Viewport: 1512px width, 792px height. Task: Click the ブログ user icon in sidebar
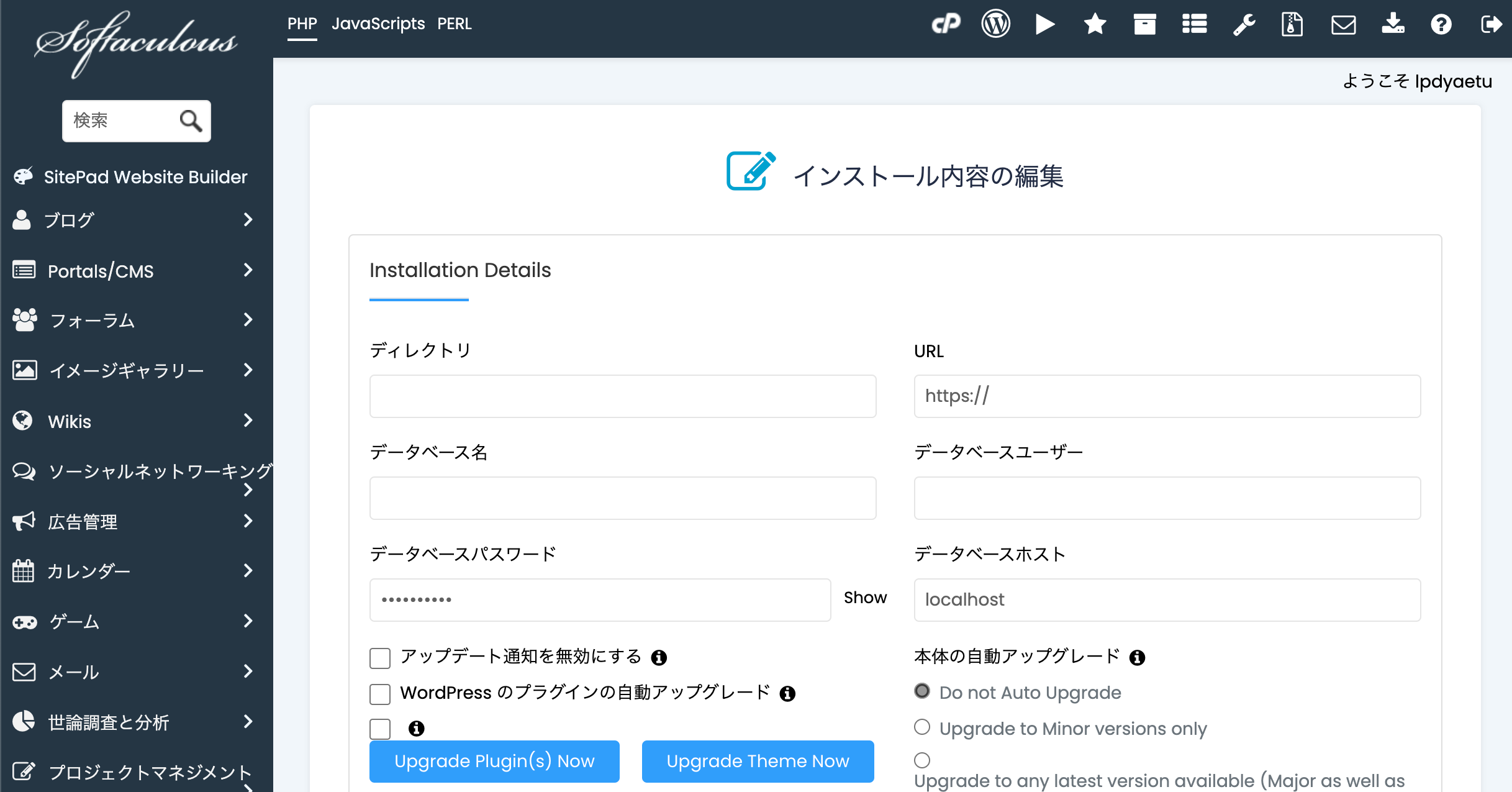coord(22,220)
